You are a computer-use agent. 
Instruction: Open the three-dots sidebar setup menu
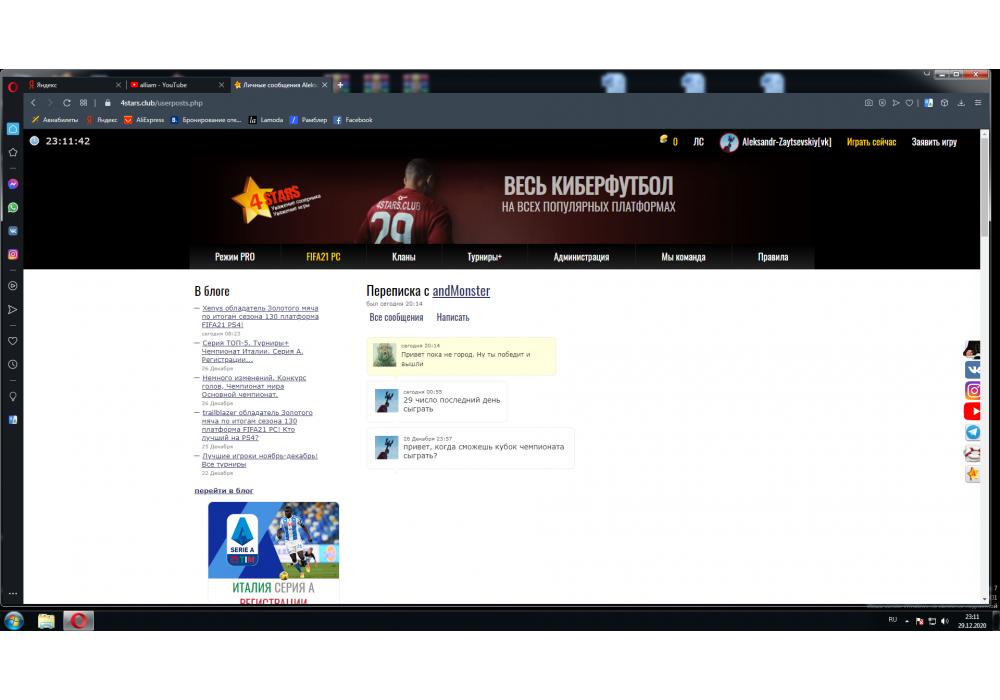pyautogui.click(x=13, y=593)
